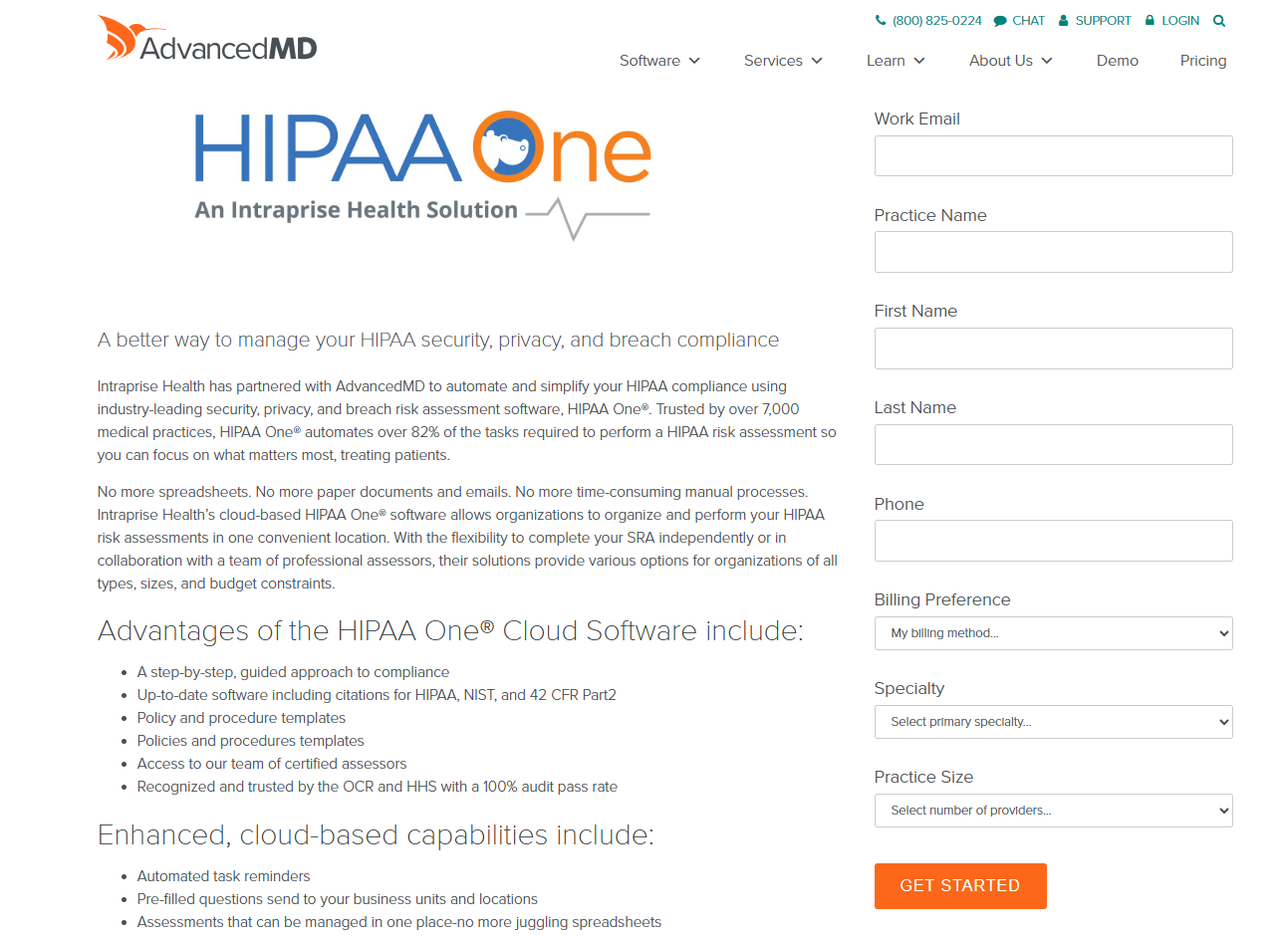
Task: Open the Practice Size dropdown
Action: (1054, 811)
